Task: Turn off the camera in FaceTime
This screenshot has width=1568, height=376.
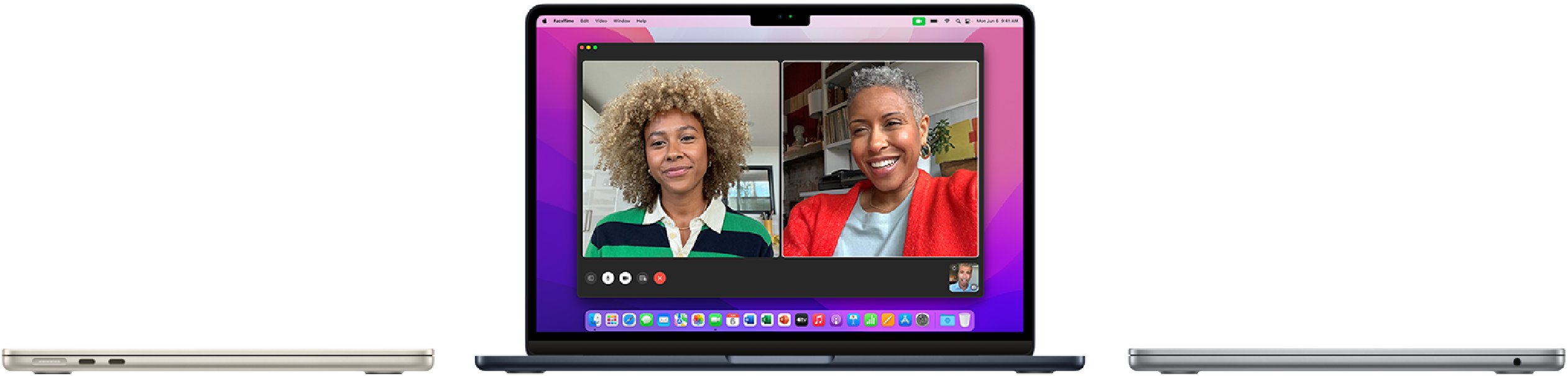Action: pyautogui.click(x=625, y=278)
